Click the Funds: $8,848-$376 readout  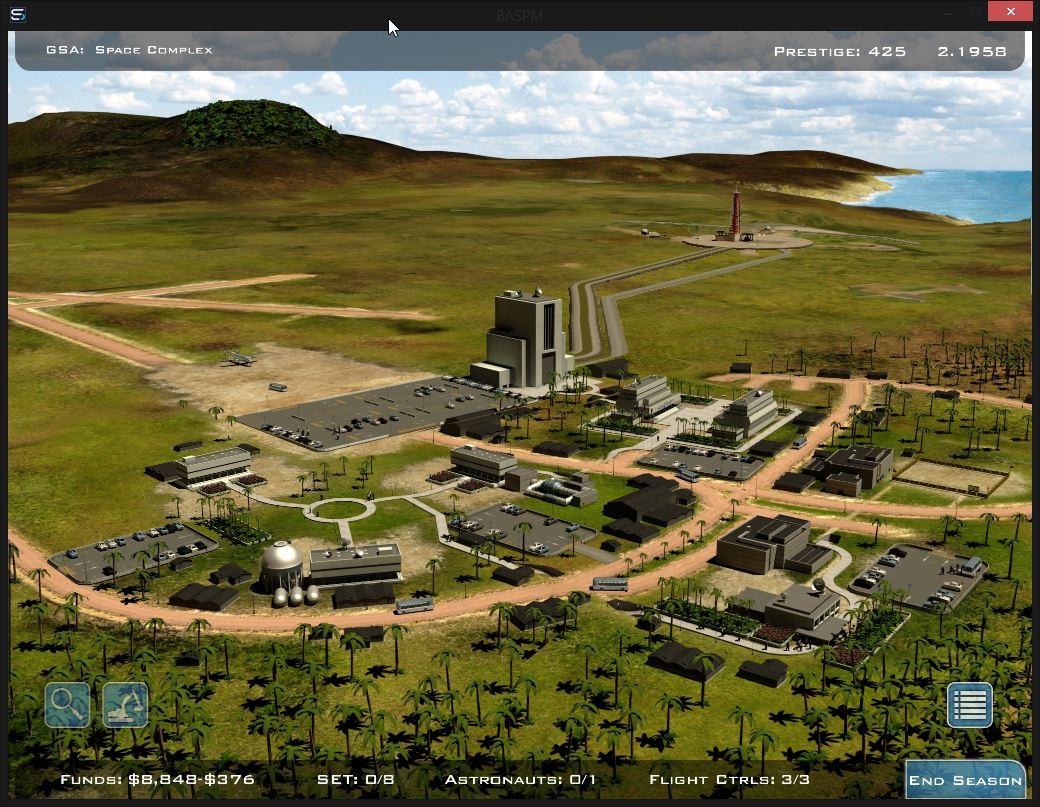pos(157,779)
